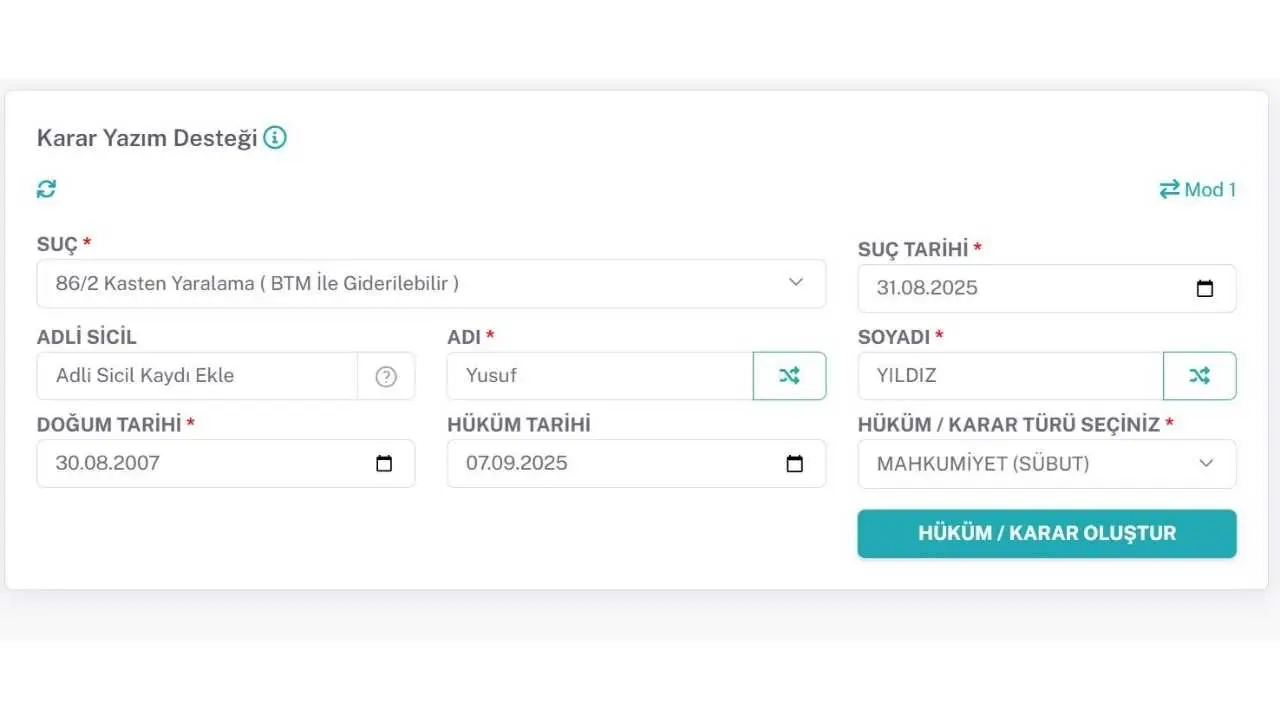Viewport: 1280px width, 720px height.
Task: Click the help icon in Adli Sicil field
Action: (386, 376)
